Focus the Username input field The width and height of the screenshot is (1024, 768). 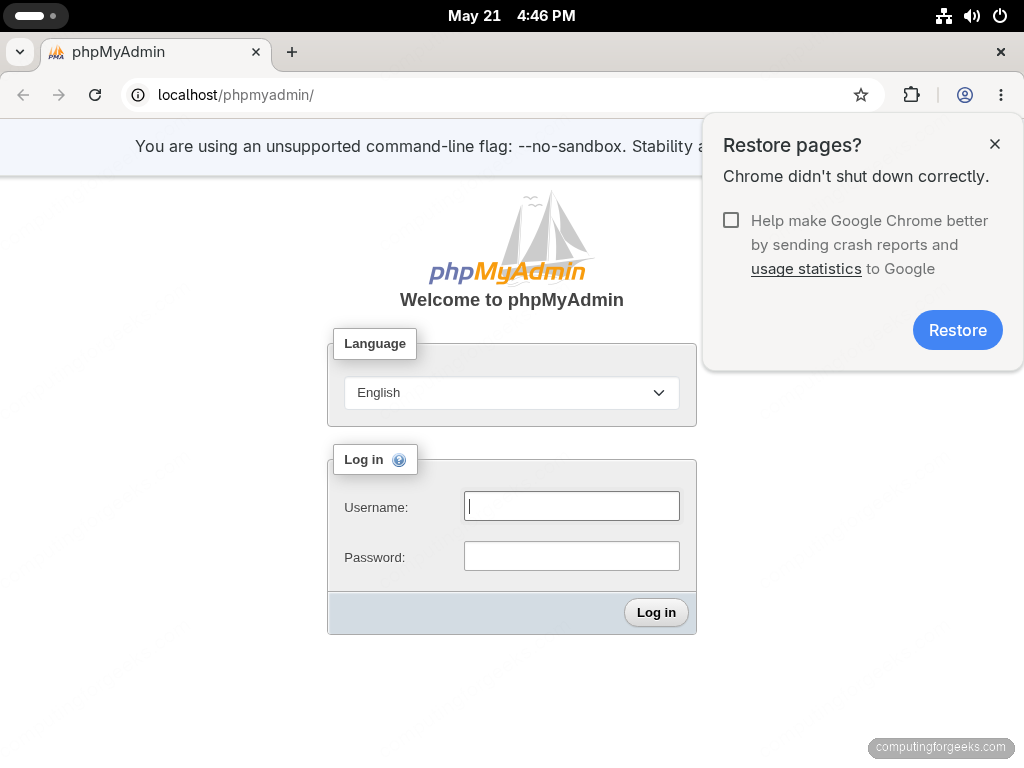click(x=571, y=506)
